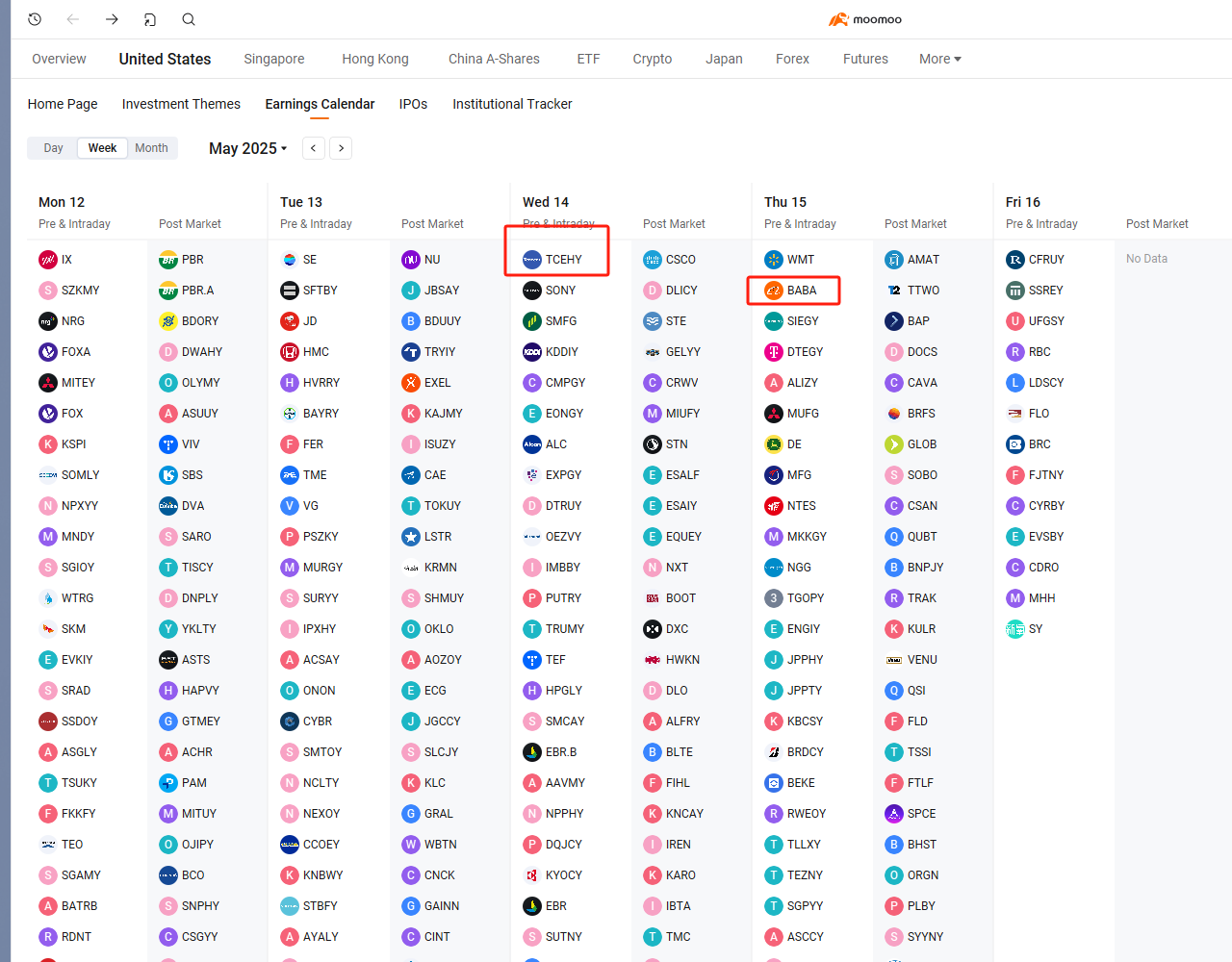Image resolution: width=1232 pixels, height=962 pixels.
Task: Click the OKLO ticker text
Action: [439, 629]
